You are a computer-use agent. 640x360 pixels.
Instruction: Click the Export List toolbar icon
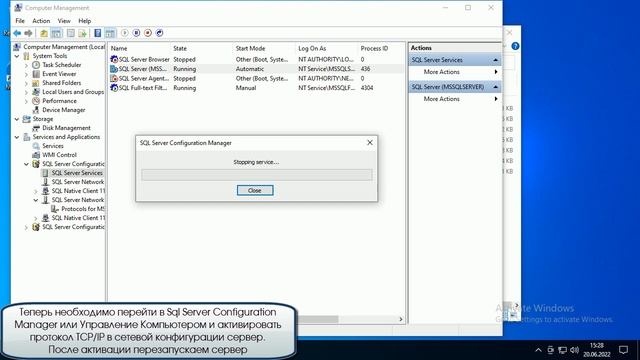[x=82, y=33]
